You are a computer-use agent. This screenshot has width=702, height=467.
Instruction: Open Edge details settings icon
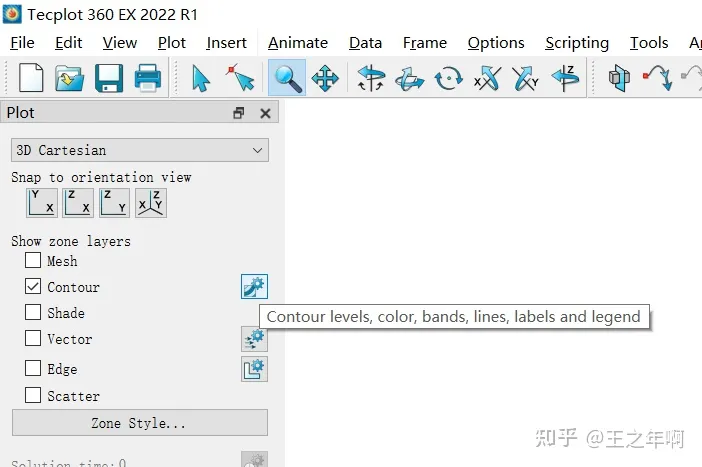tap(254, 369)
